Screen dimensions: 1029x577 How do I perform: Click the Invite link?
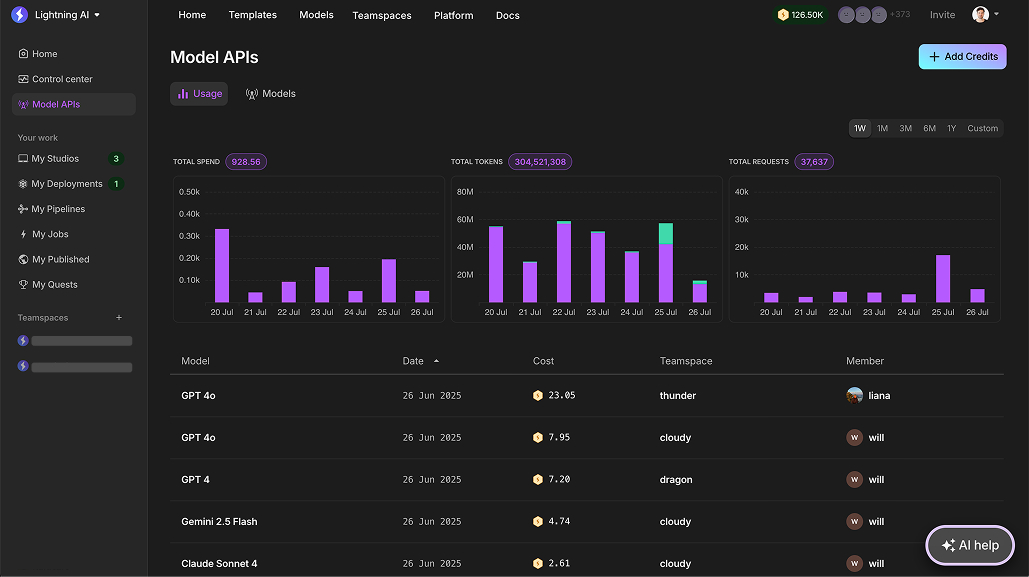(942, 14)
